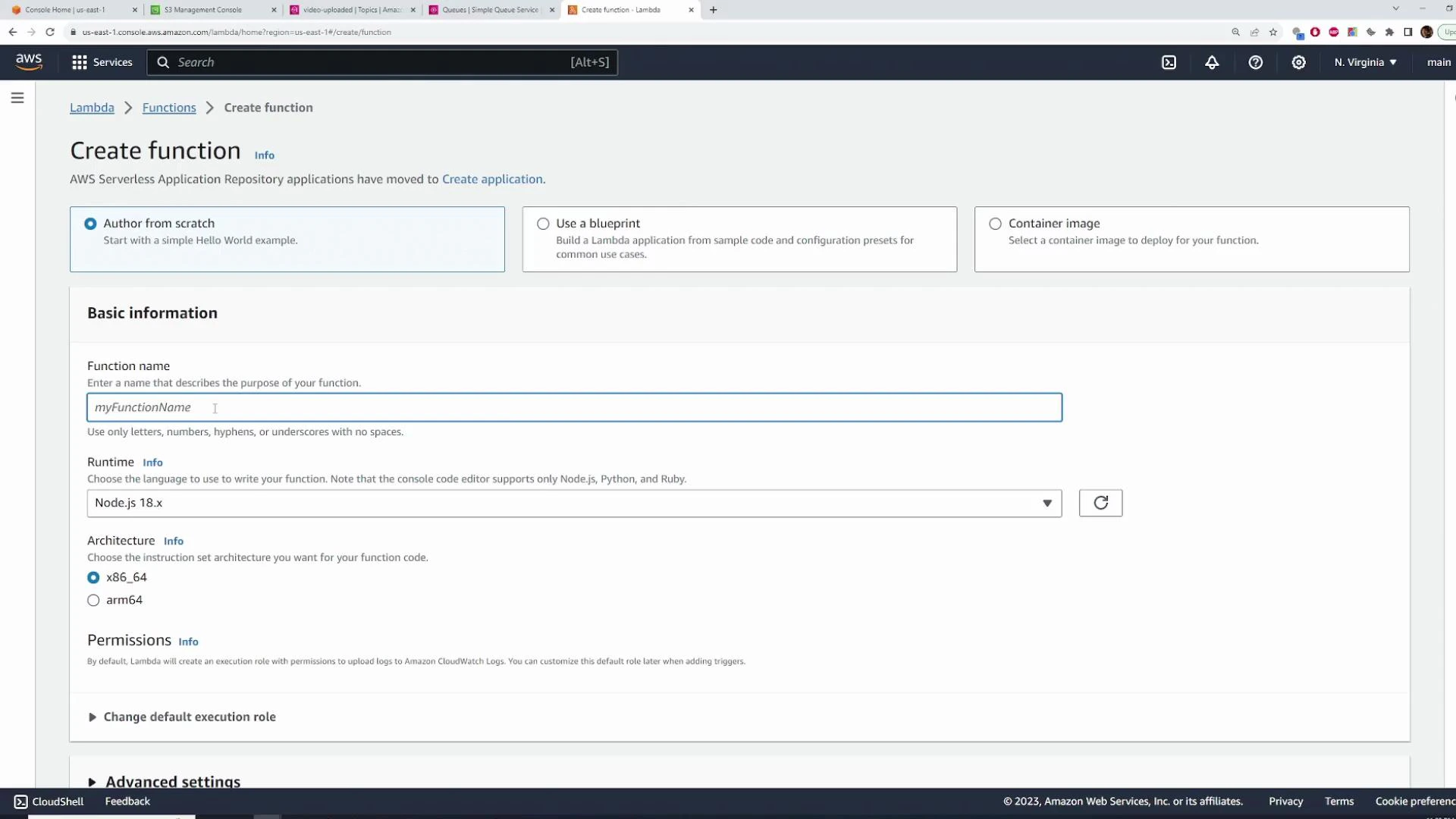Collapse the left navigation hamburger icon
This screenshot has height=819, width=1456.
[17, 97]
